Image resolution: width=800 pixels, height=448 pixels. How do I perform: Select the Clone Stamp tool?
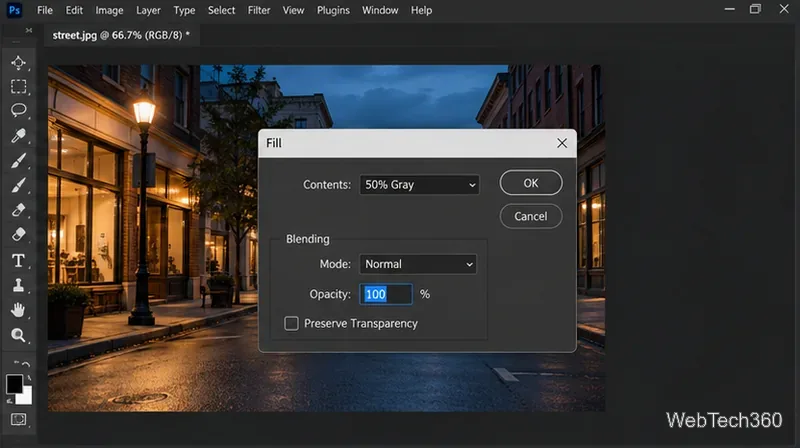point(18,285)
